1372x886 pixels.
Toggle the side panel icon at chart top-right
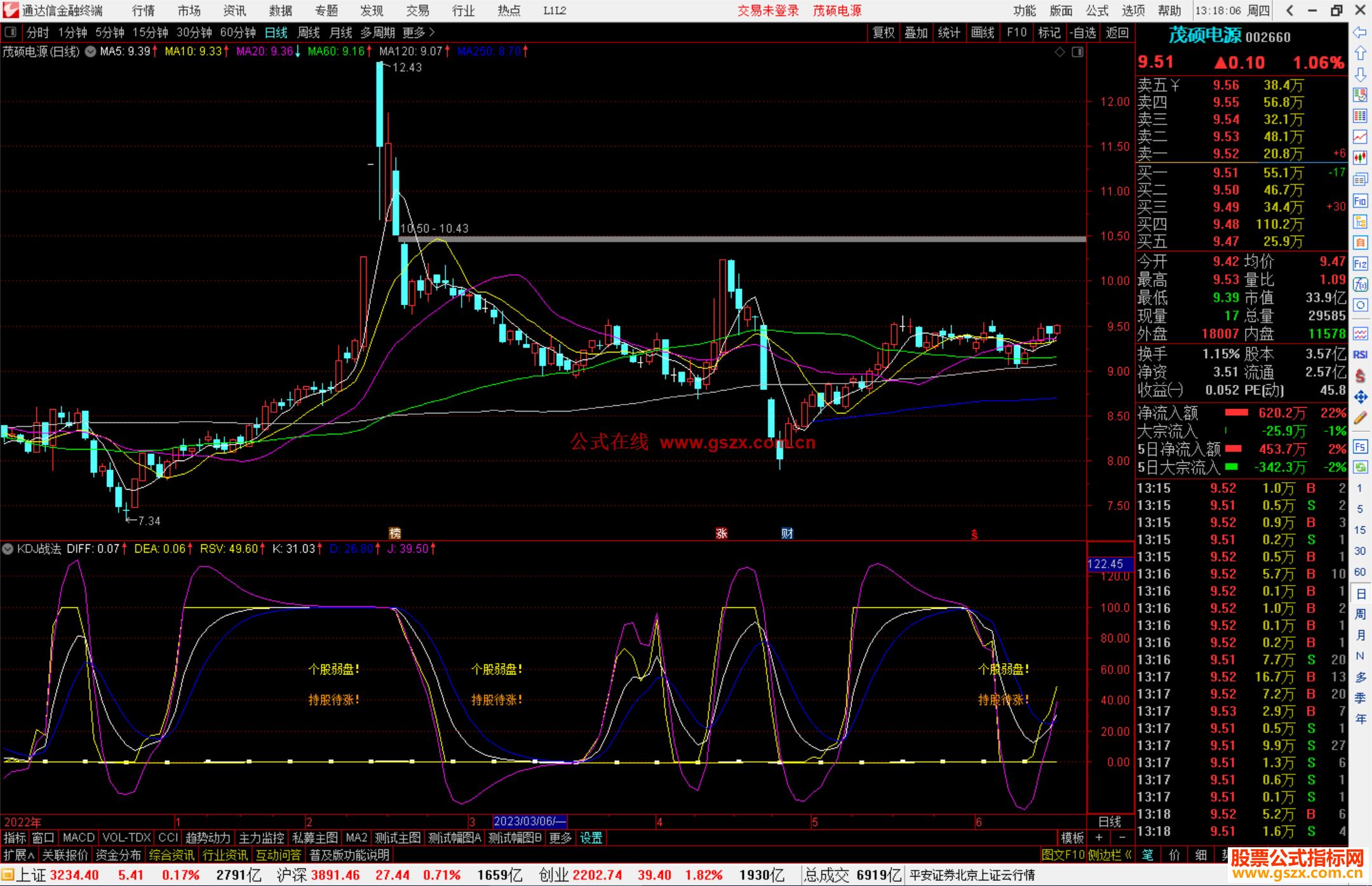click(1077, 52)
